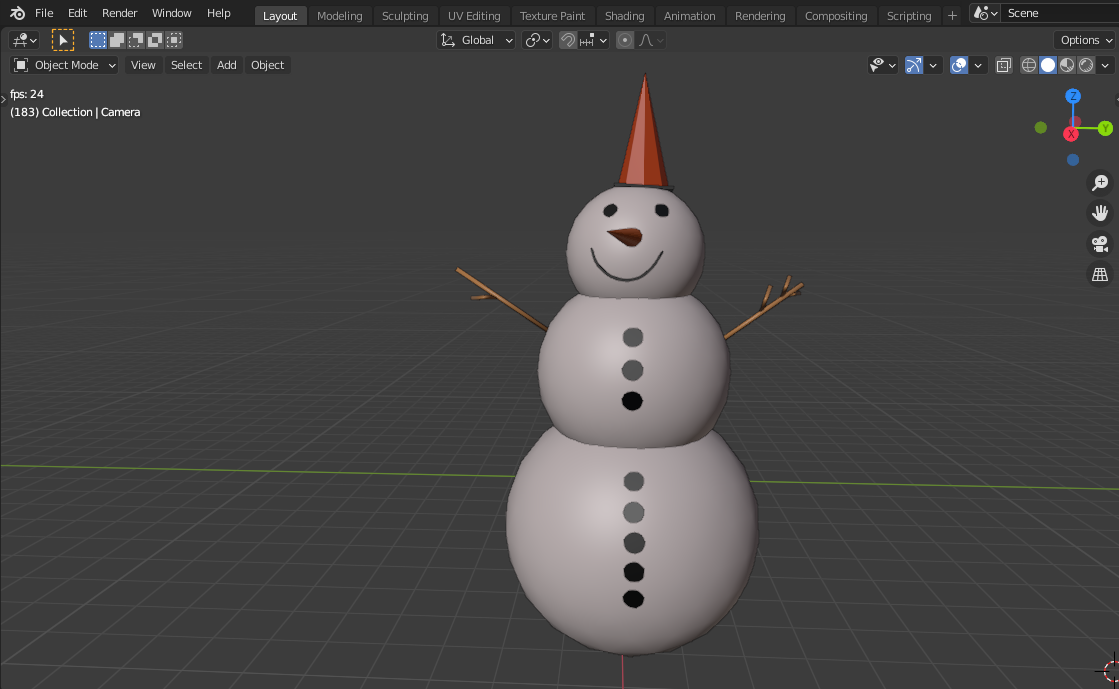The image size is (1119, 689).
Task: Open the snapping options dropdown
Action: [x=593, y=40]
